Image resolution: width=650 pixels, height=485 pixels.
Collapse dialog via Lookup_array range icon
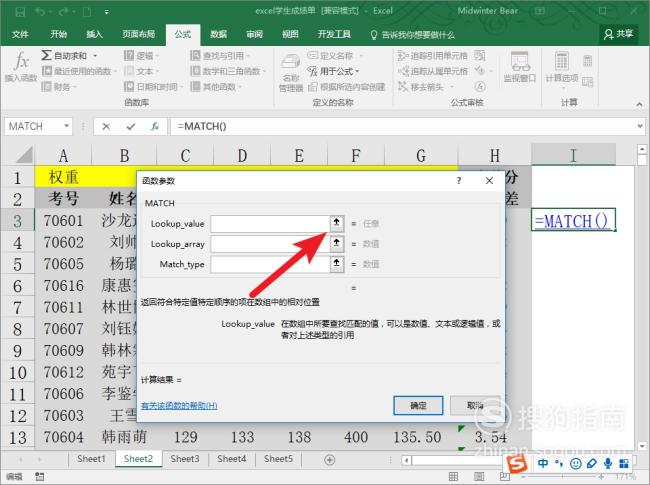point(337,244)
